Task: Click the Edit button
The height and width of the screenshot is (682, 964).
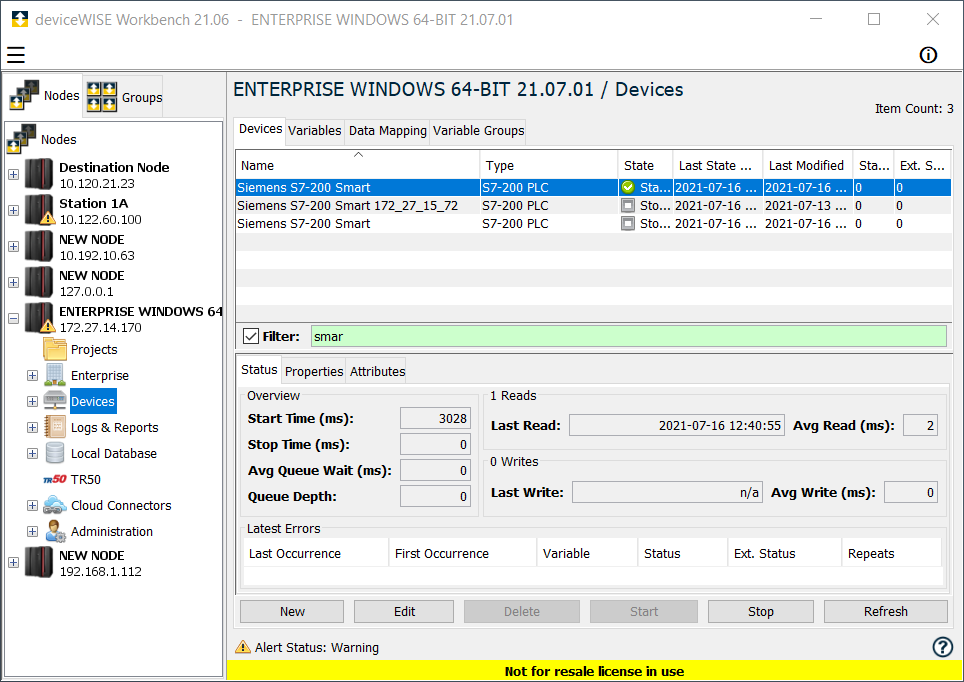Action: pos(404,611)
